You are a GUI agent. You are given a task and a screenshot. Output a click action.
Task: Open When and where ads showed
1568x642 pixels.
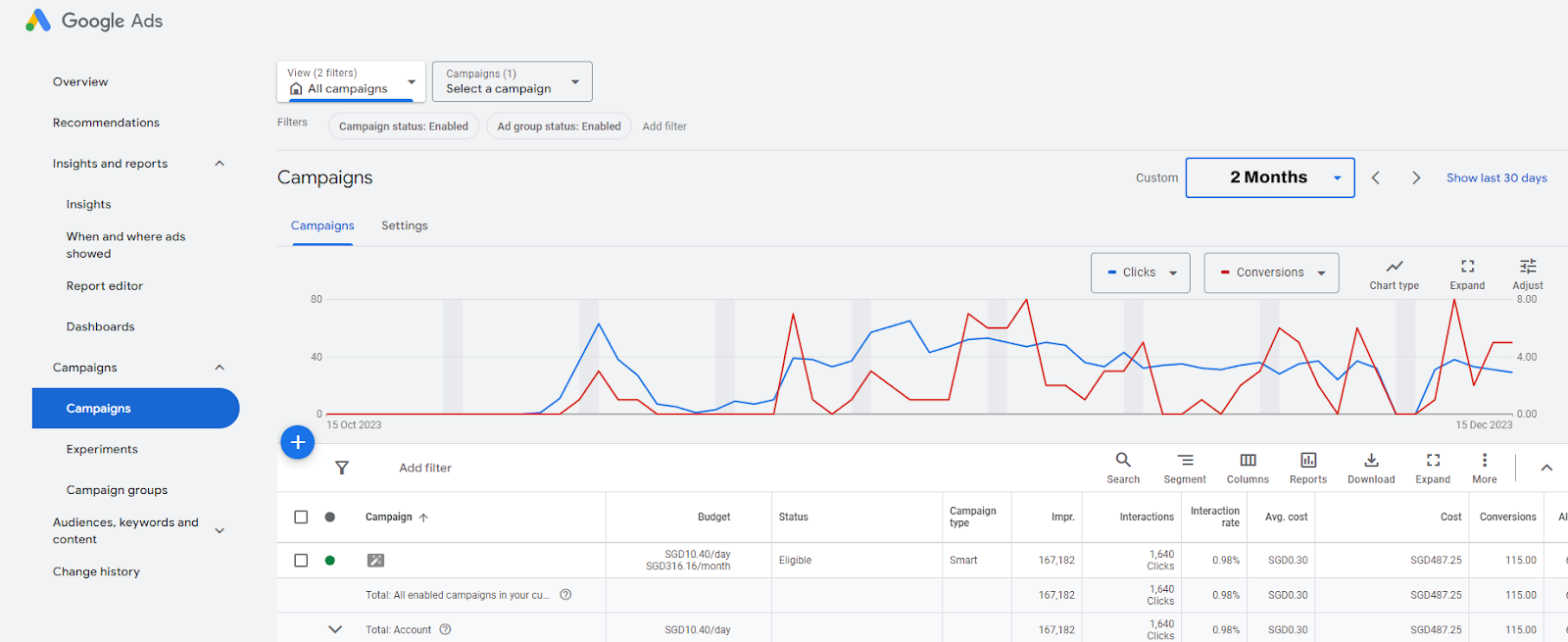(125, 245)
